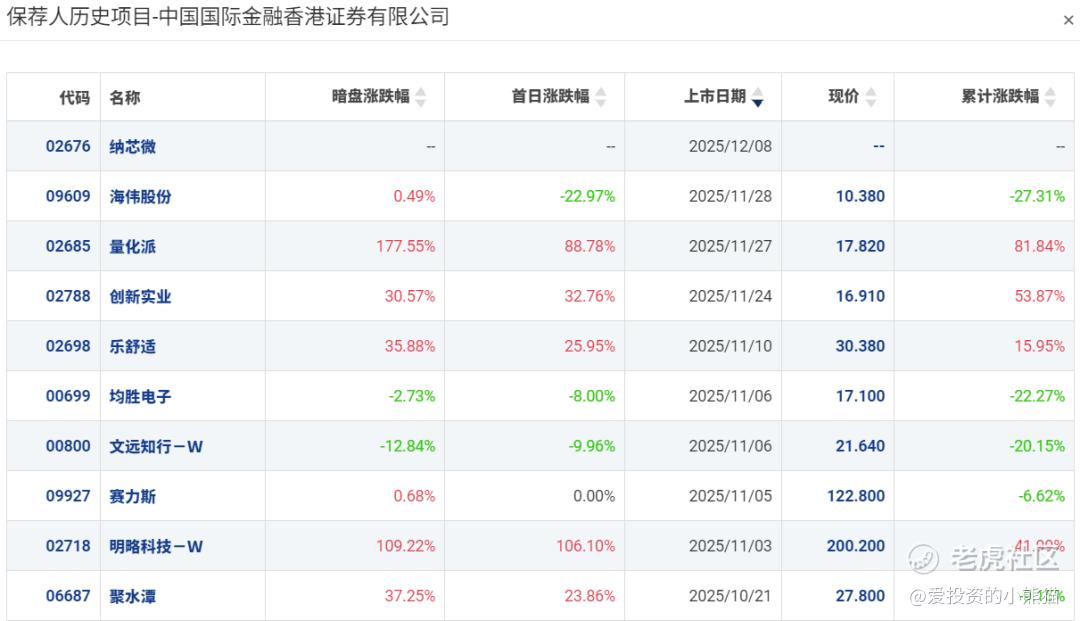Select 海伟股份 cumulative change -27.31%

tap(1037, 196)
